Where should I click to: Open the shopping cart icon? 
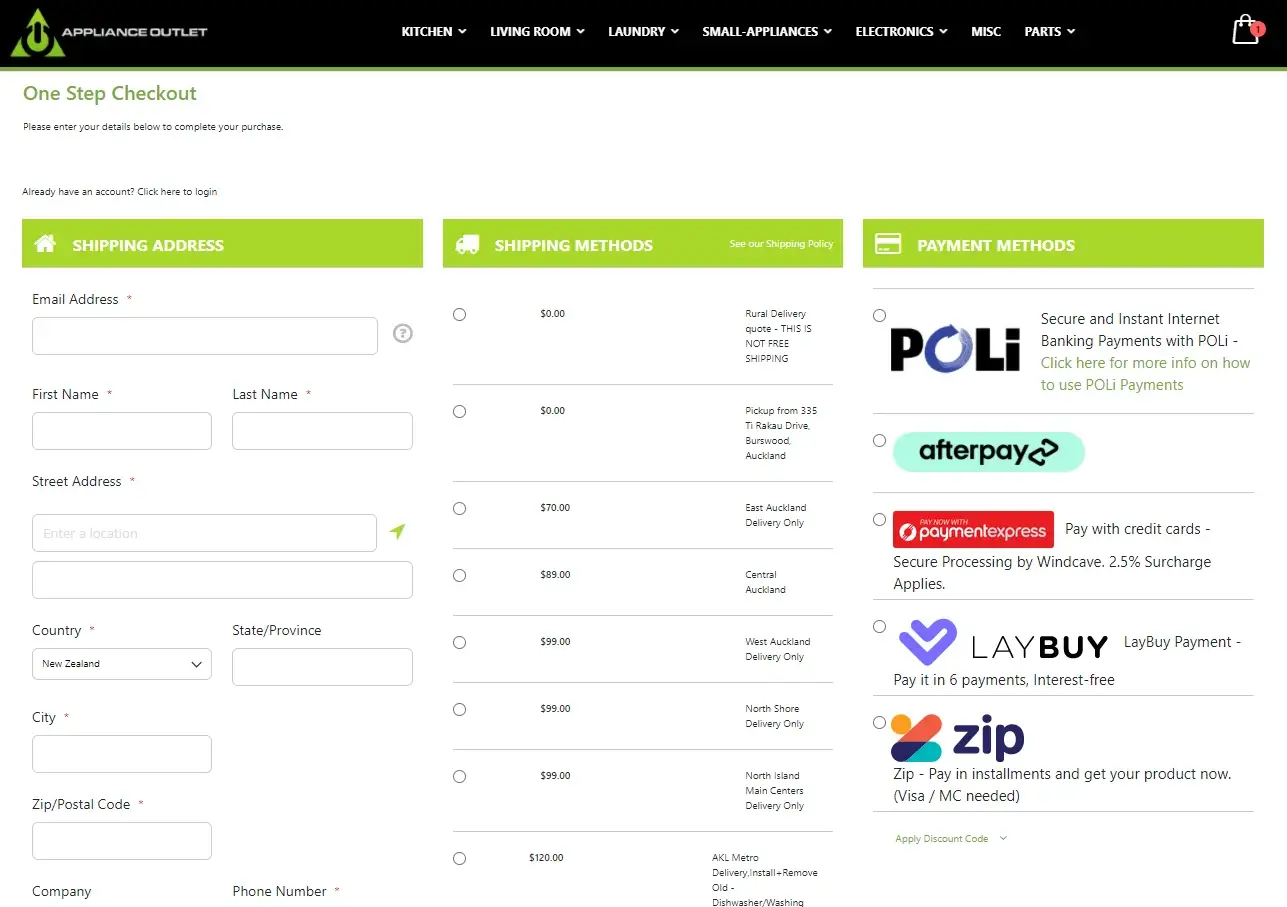[x=1245, y=30]
